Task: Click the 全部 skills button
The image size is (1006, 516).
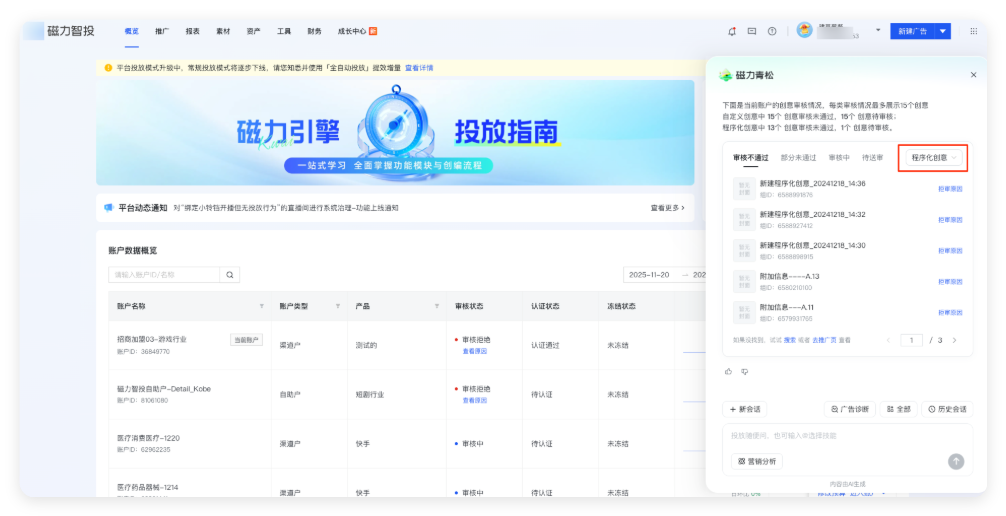Action: pyautogui.click(x=898, y=409)
